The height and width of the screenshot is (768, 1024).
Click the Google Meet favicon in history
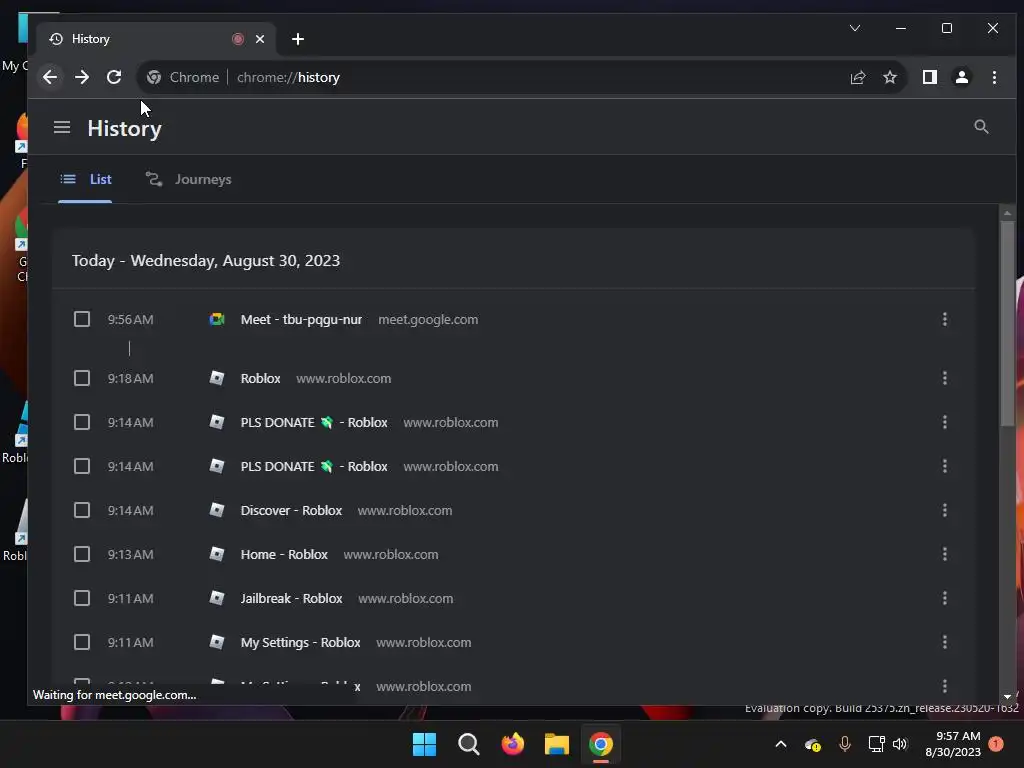pos(217,319)
